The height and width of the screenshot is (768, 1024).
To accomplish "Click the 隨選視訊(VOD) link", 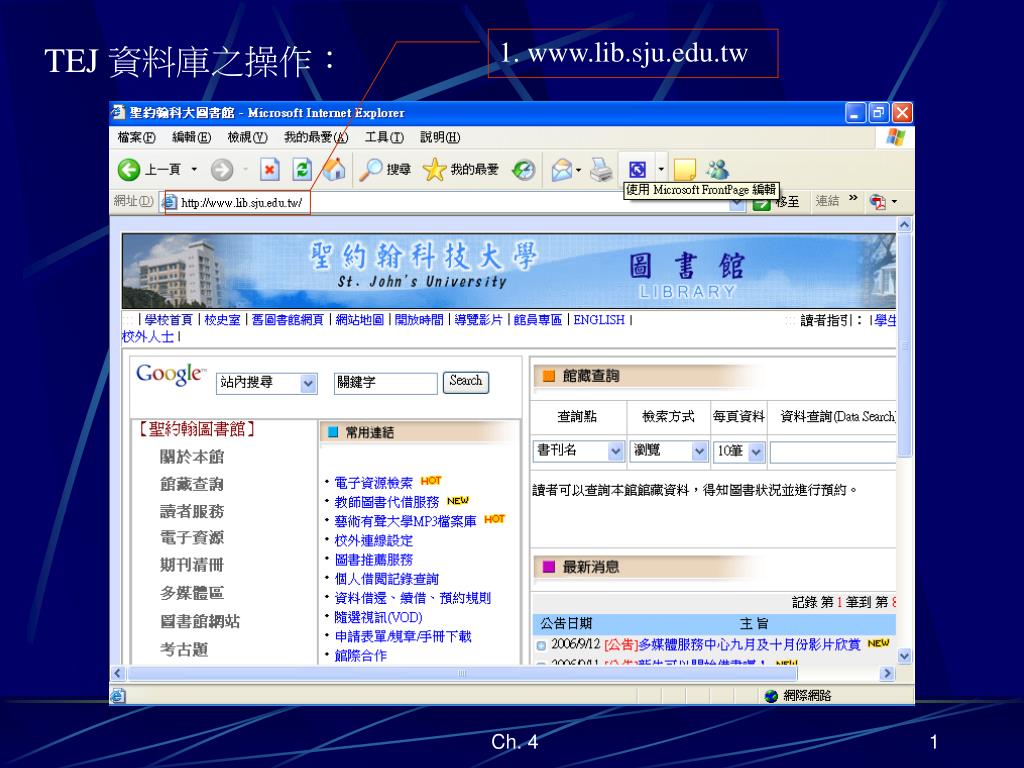I will point(378,617).
